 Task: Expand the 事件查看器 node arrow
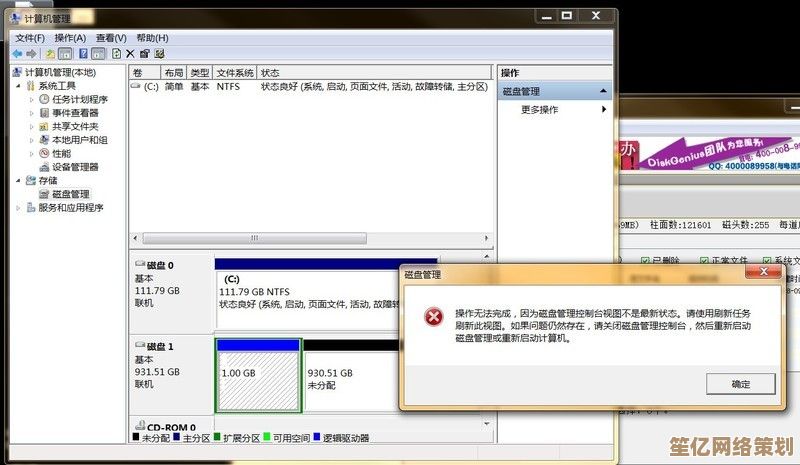32,113
